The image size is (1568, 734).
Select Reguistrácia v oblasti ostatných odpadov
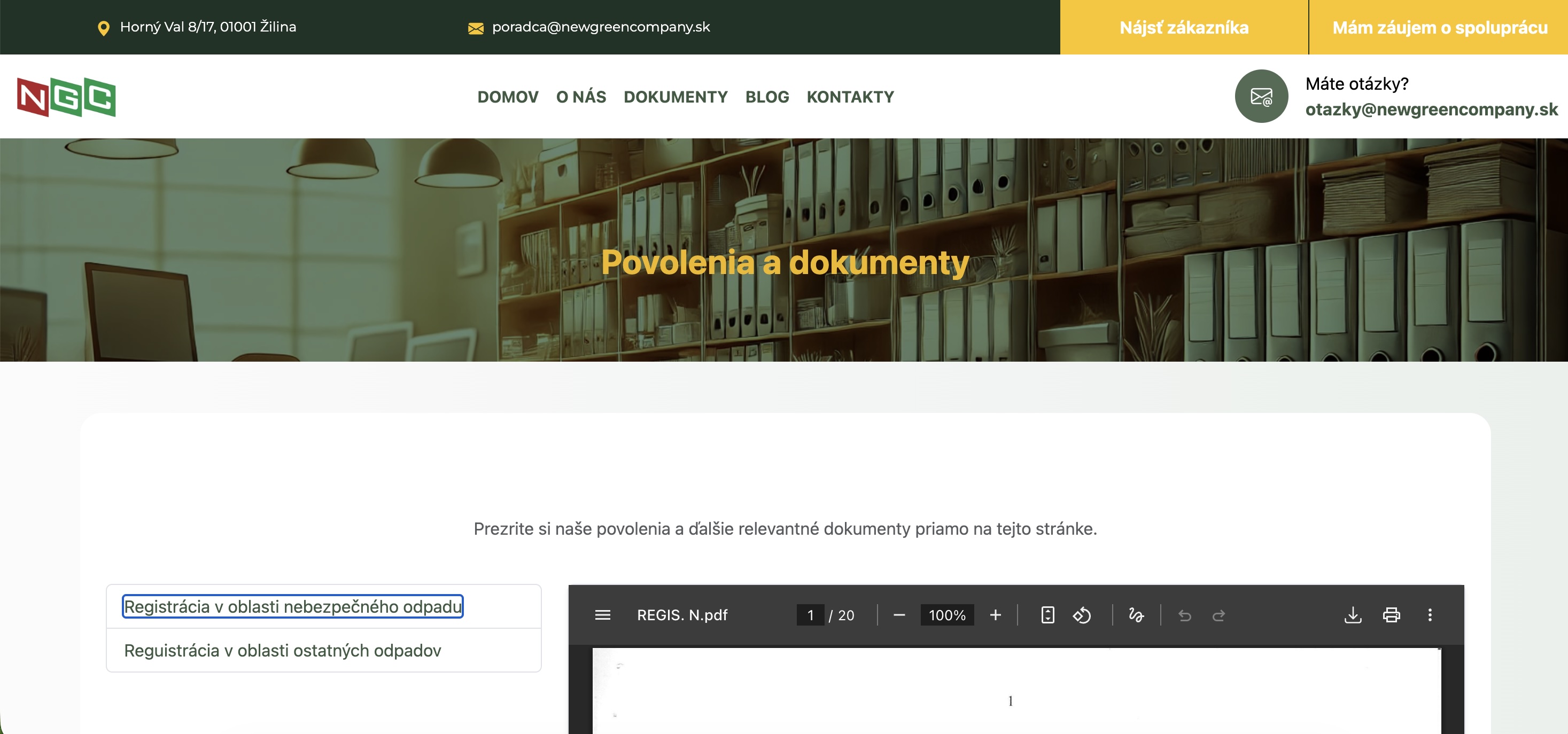tap(282, 650)
